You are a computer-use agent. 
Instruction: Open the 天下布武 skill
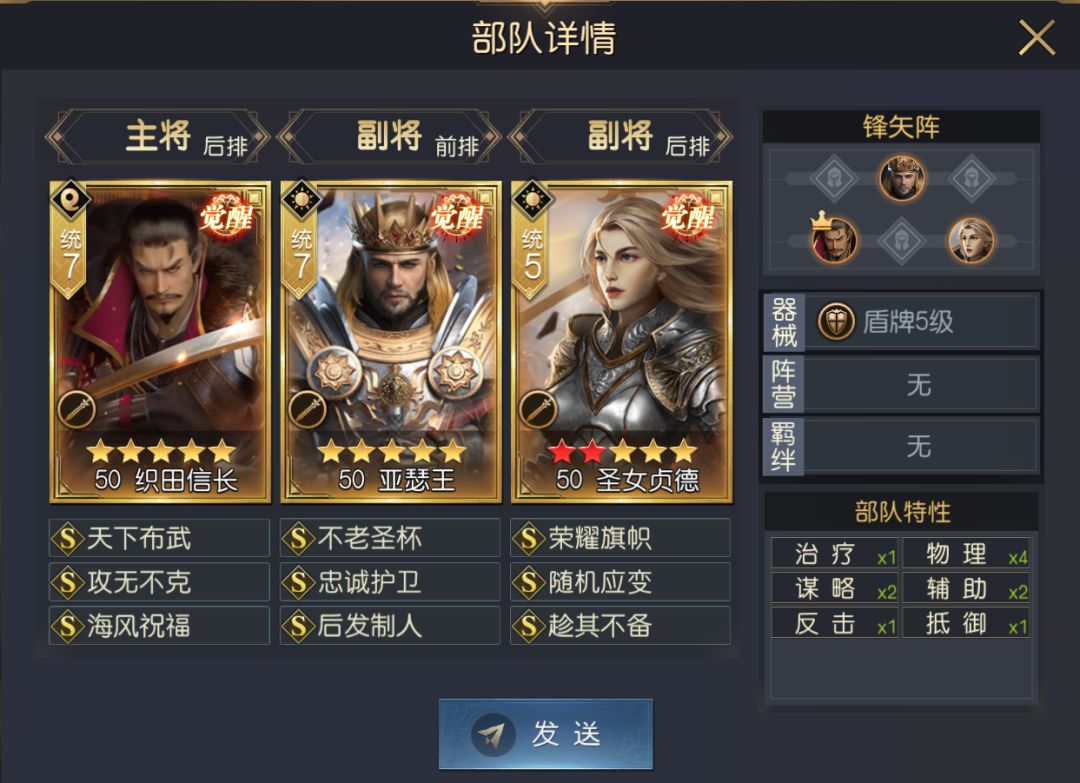coord(159,538)
